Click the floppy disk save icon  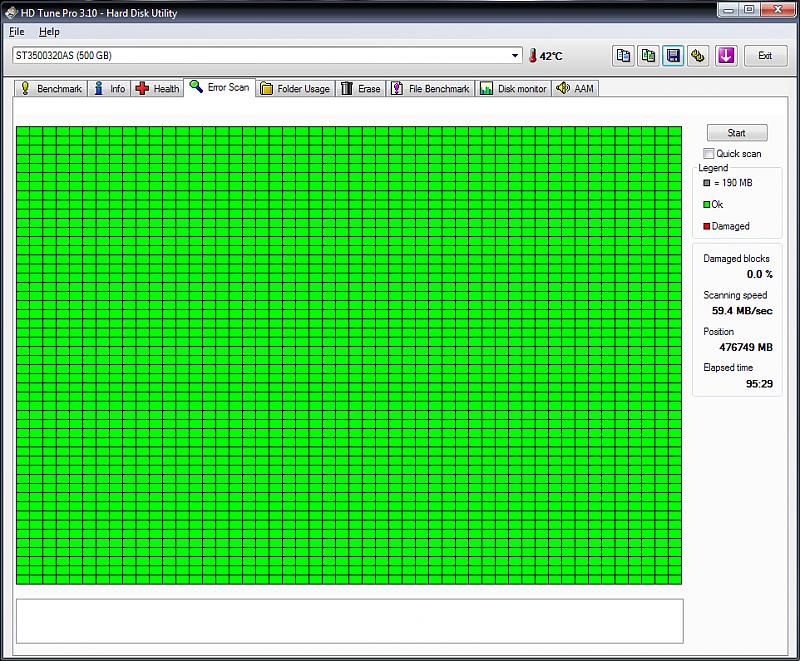673,56
